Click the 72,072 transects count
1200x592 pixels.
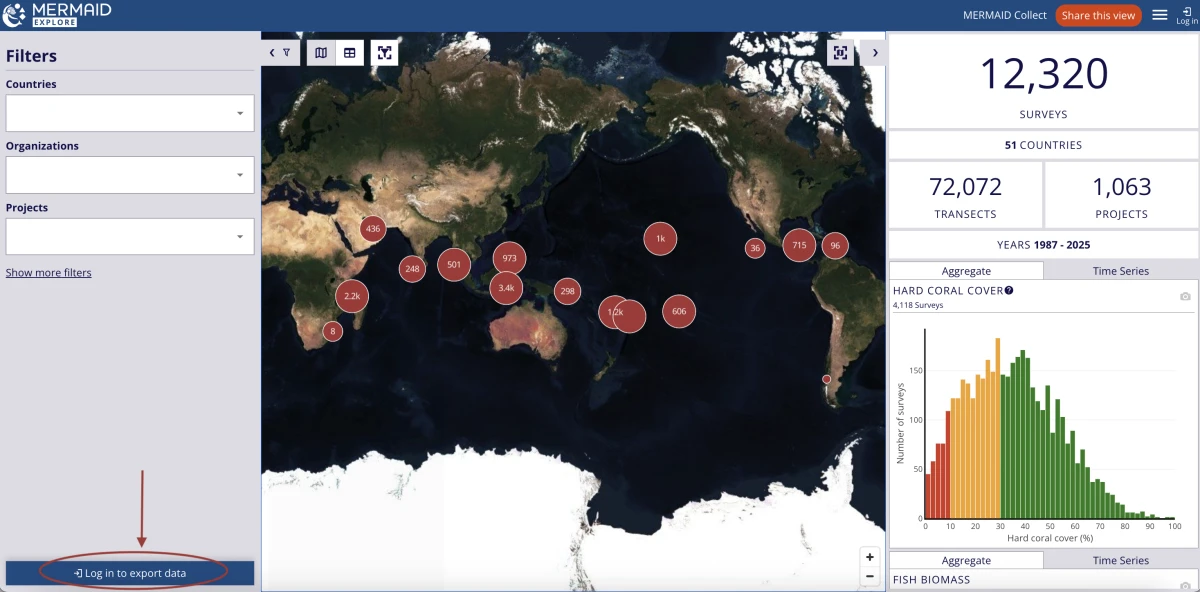[965, 186]
